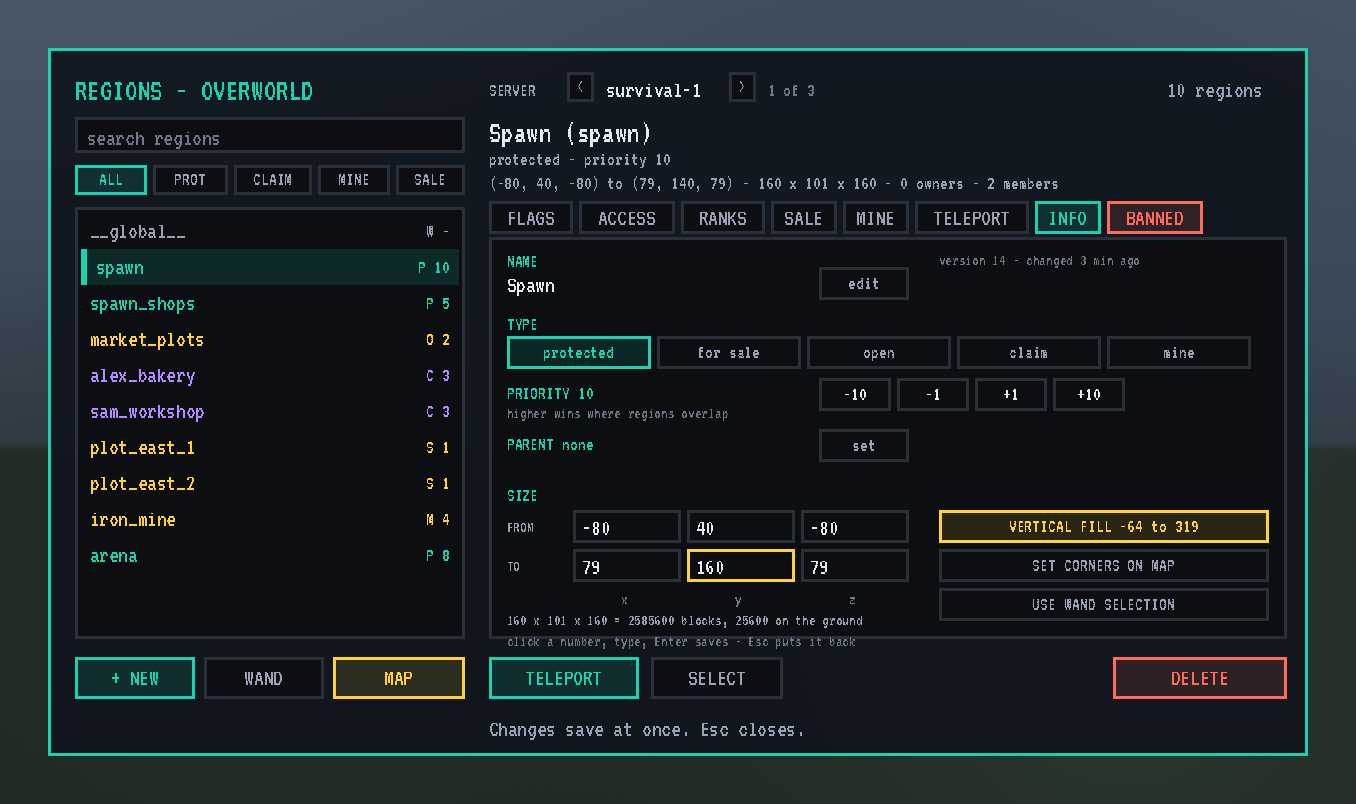Increase priority by 1
Viewport: 1356px width, 804px height.
(1011, 395)
